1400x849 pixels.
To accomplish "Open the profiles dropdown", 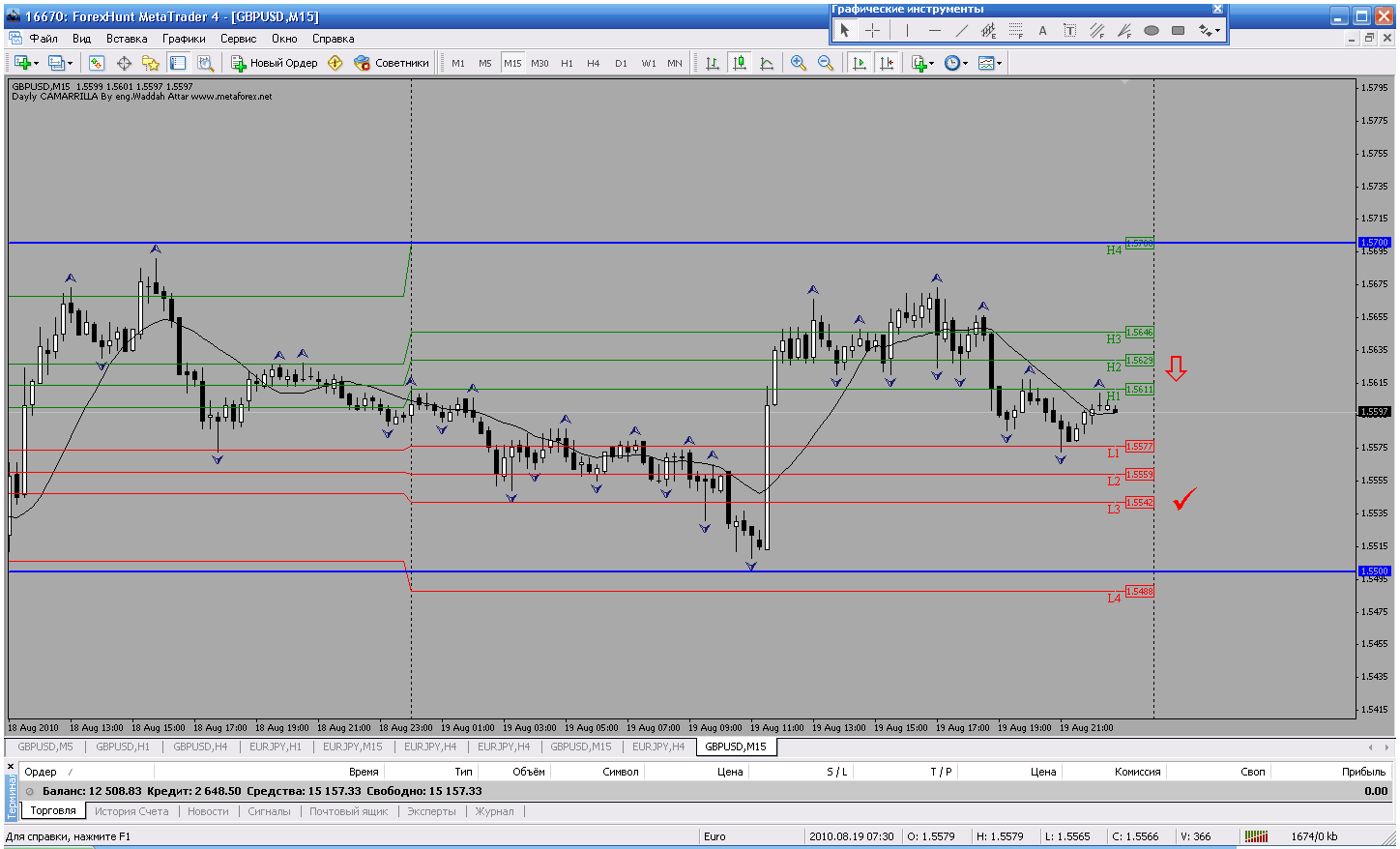I will click(60, 63).
